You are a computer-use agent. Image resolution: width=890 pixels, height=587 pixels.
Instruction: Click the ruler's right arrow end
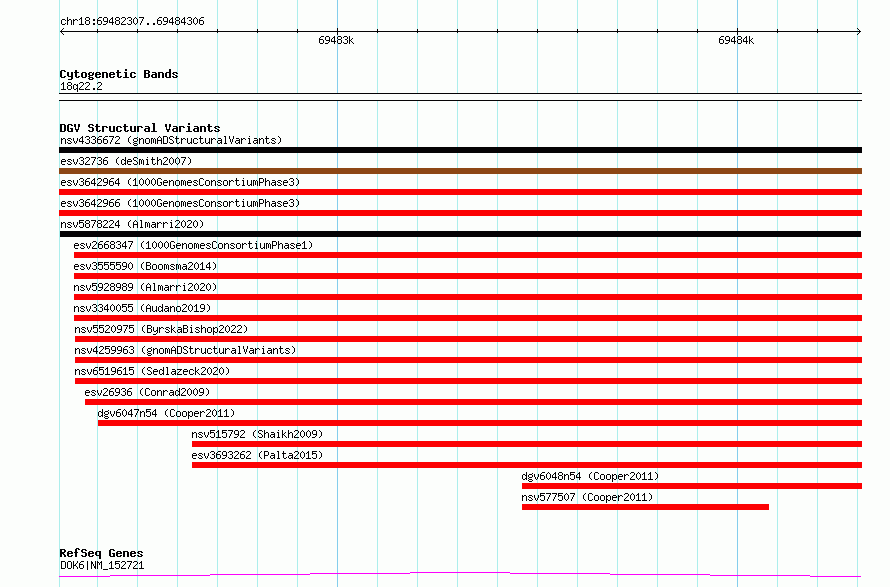coord(859,32)
